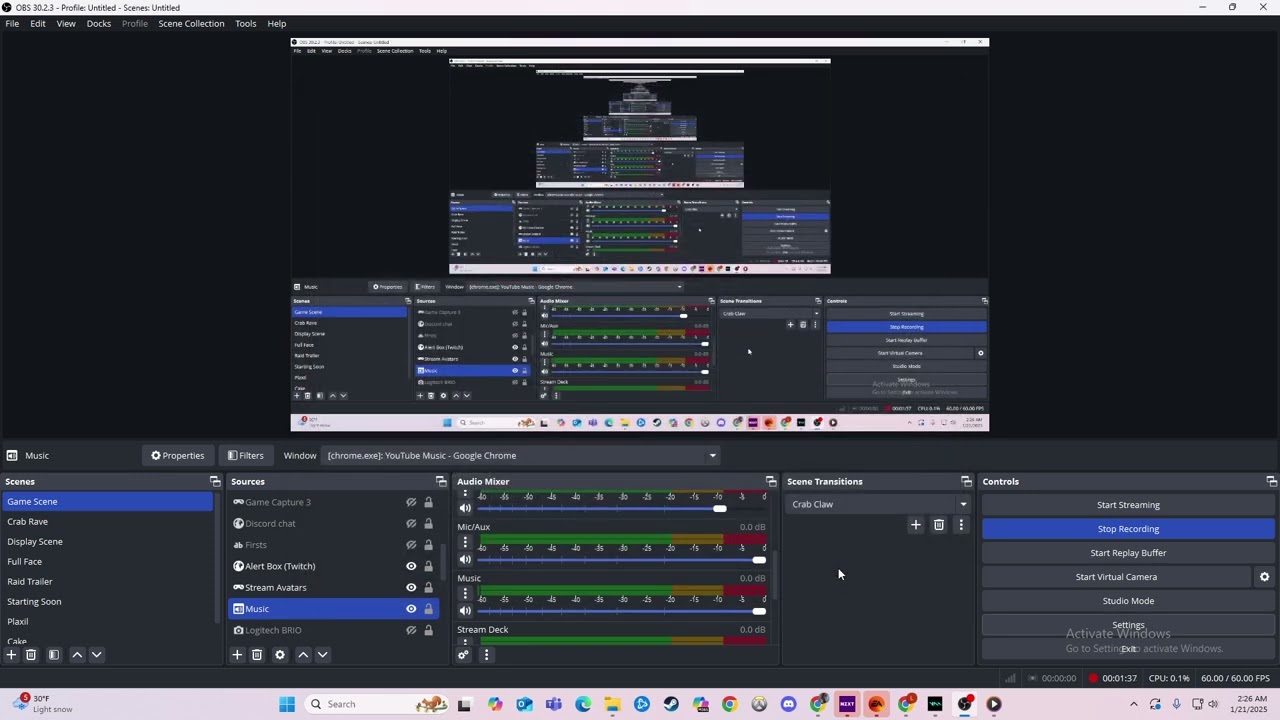
Task: Show the Firsts text source
Action: point(411,545)
